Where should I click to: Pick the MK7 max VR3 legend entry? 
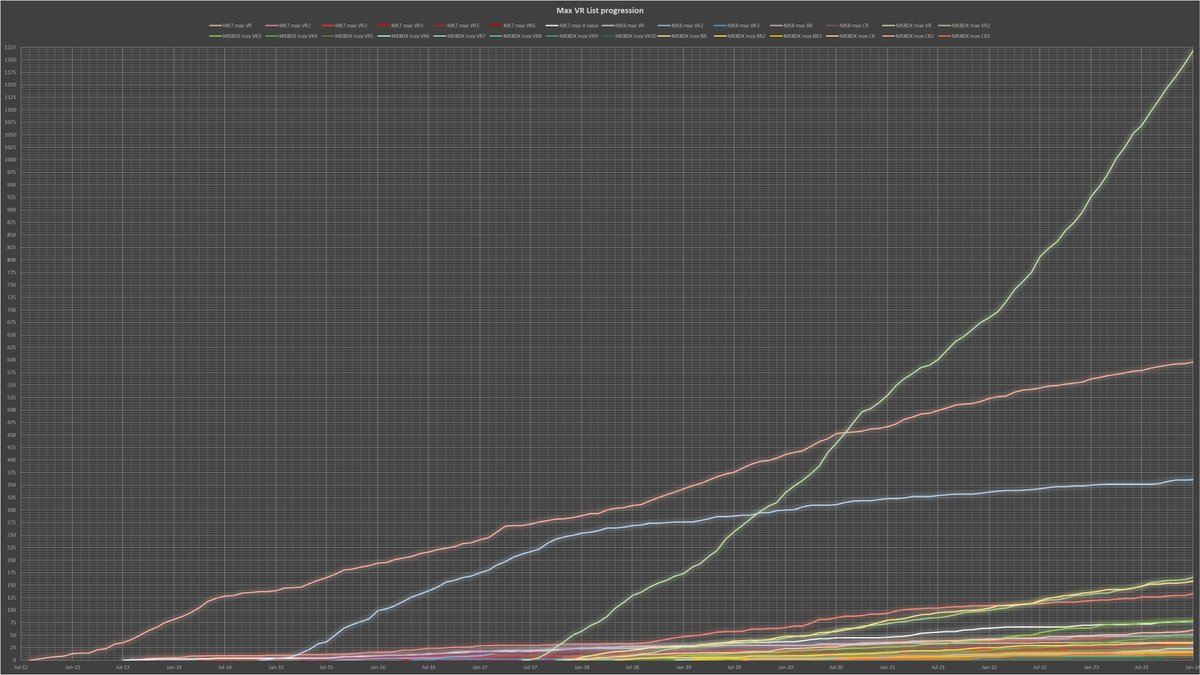point(344,25)
